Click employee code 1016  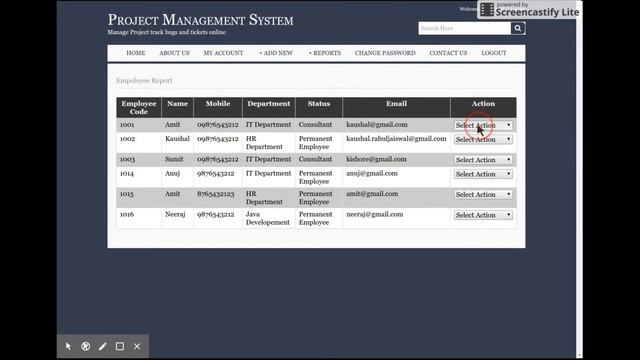(127, 214)
